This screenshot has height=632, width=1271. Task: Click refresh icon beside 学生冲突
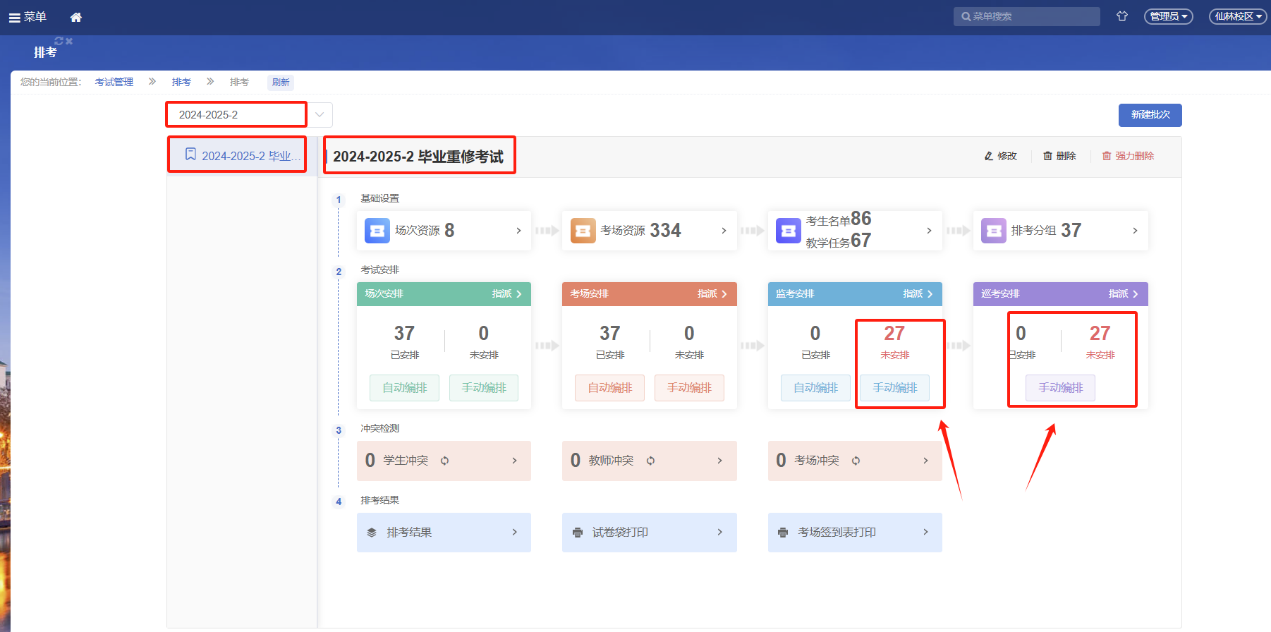tap(444, 461)
